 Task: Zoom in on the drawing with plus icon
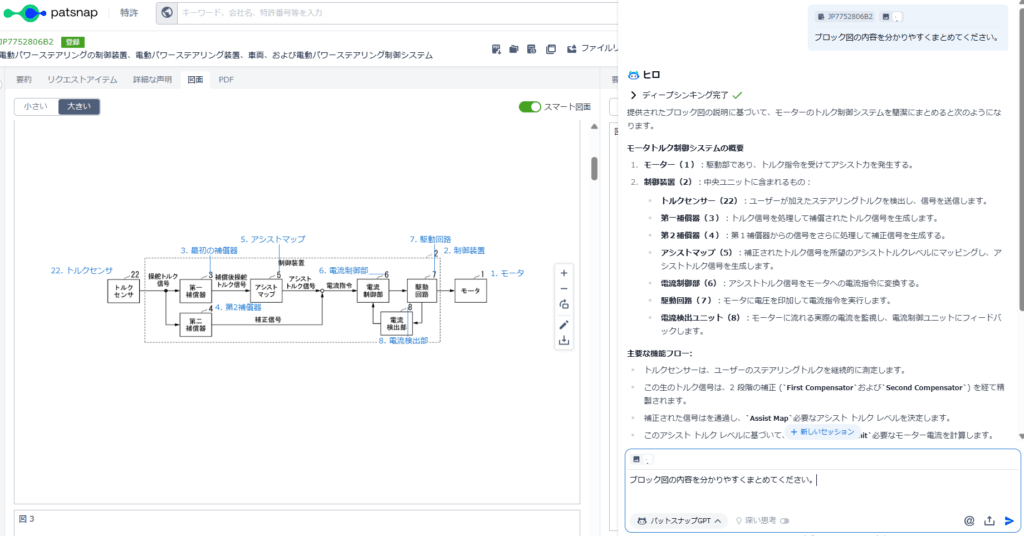pos(564,272)
